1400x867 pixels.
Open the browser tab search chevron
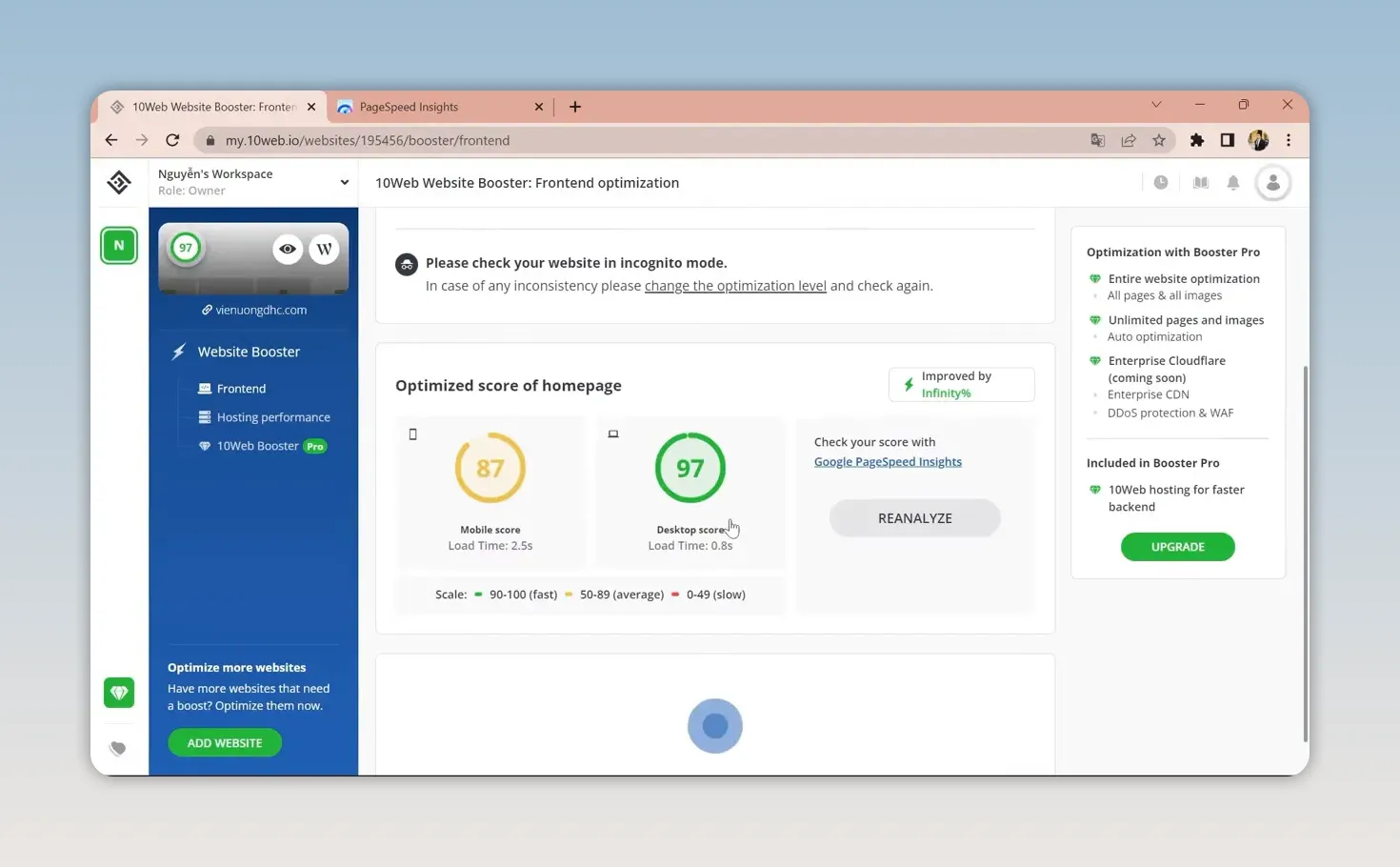coord(1156,105)
